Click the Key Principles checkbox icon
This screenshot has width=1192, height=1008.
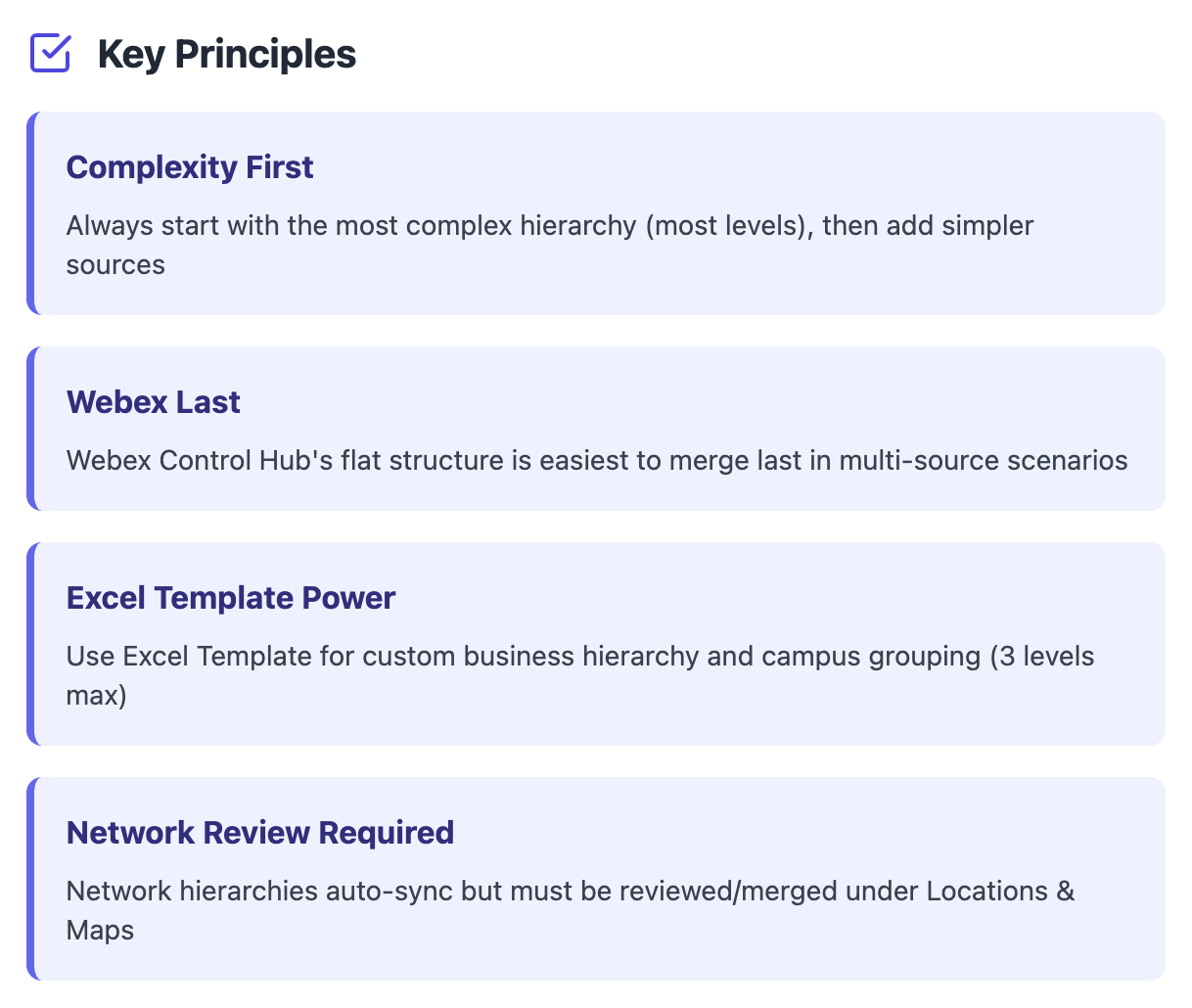[x=51, y=54]
